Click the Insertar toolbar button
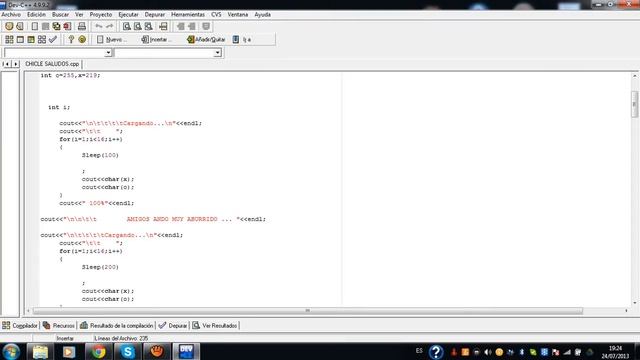640x360 pixels. [156, 39]
